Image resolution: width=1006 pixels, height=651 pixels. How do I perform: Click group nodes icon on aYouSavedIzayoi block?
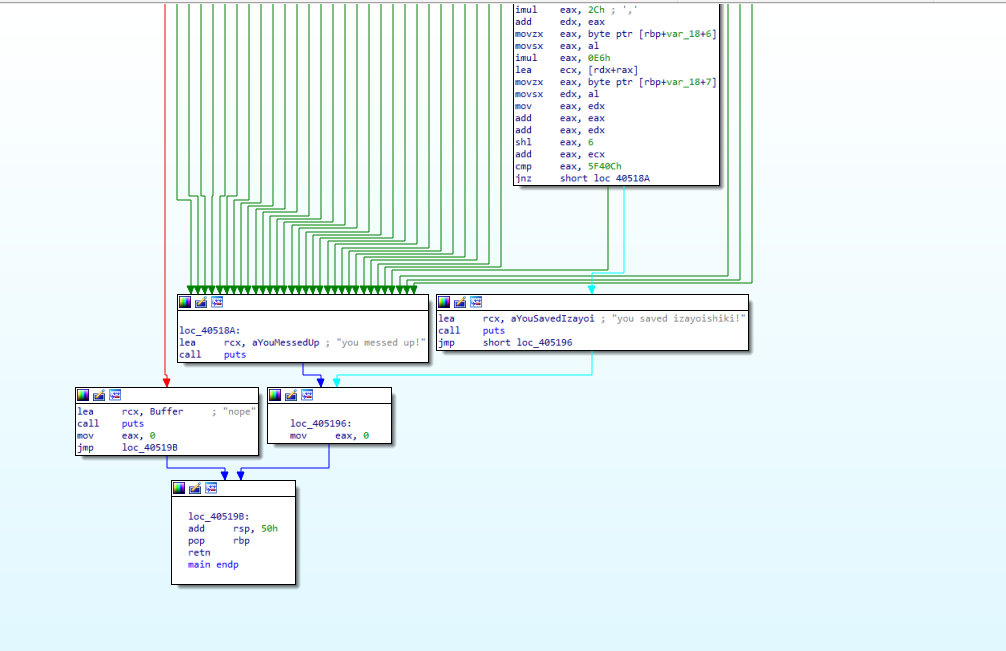point(477,302)
